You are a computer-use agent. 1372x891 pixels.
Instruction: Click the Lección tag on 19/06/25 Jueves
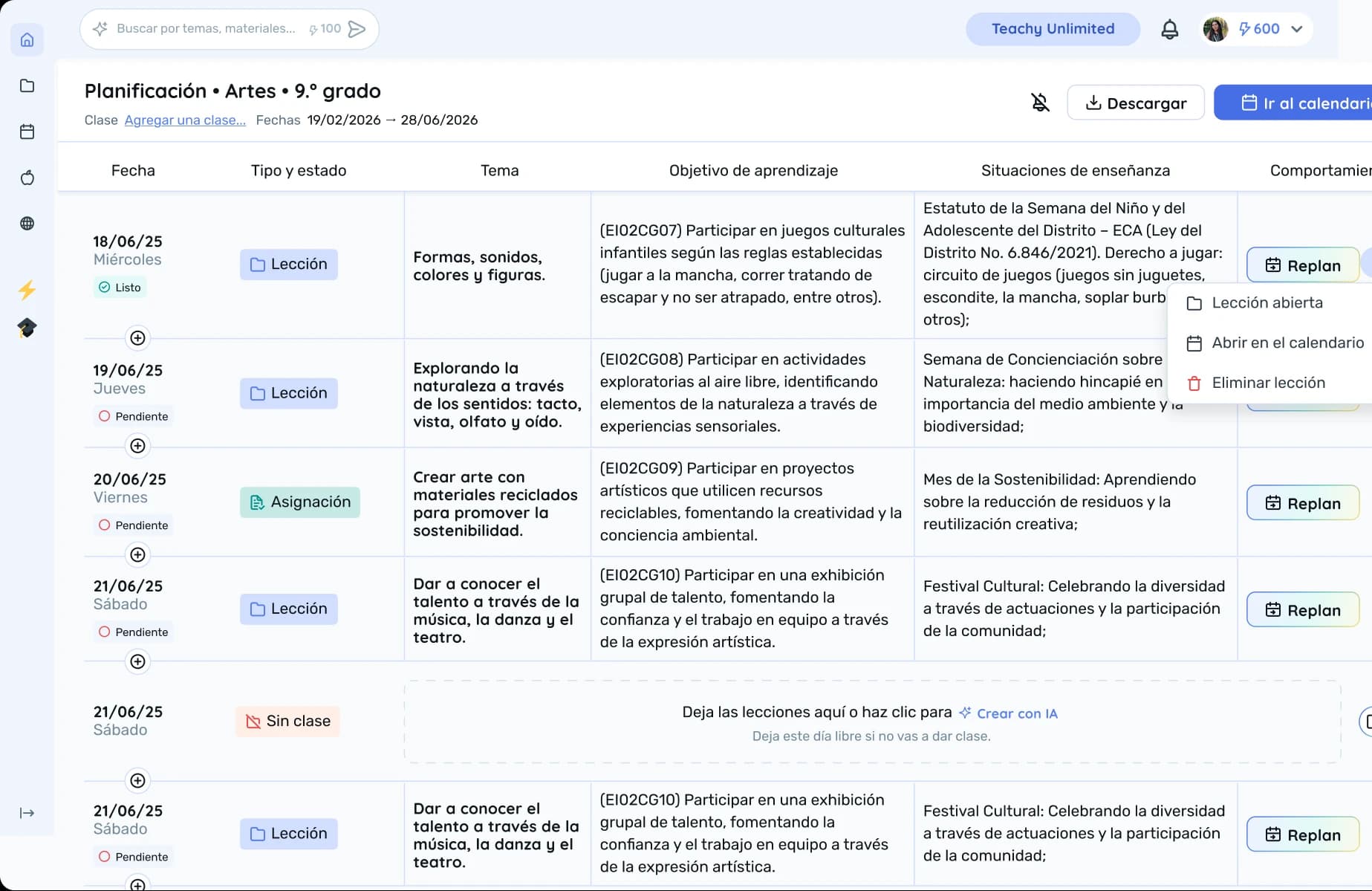coord(288,393)
